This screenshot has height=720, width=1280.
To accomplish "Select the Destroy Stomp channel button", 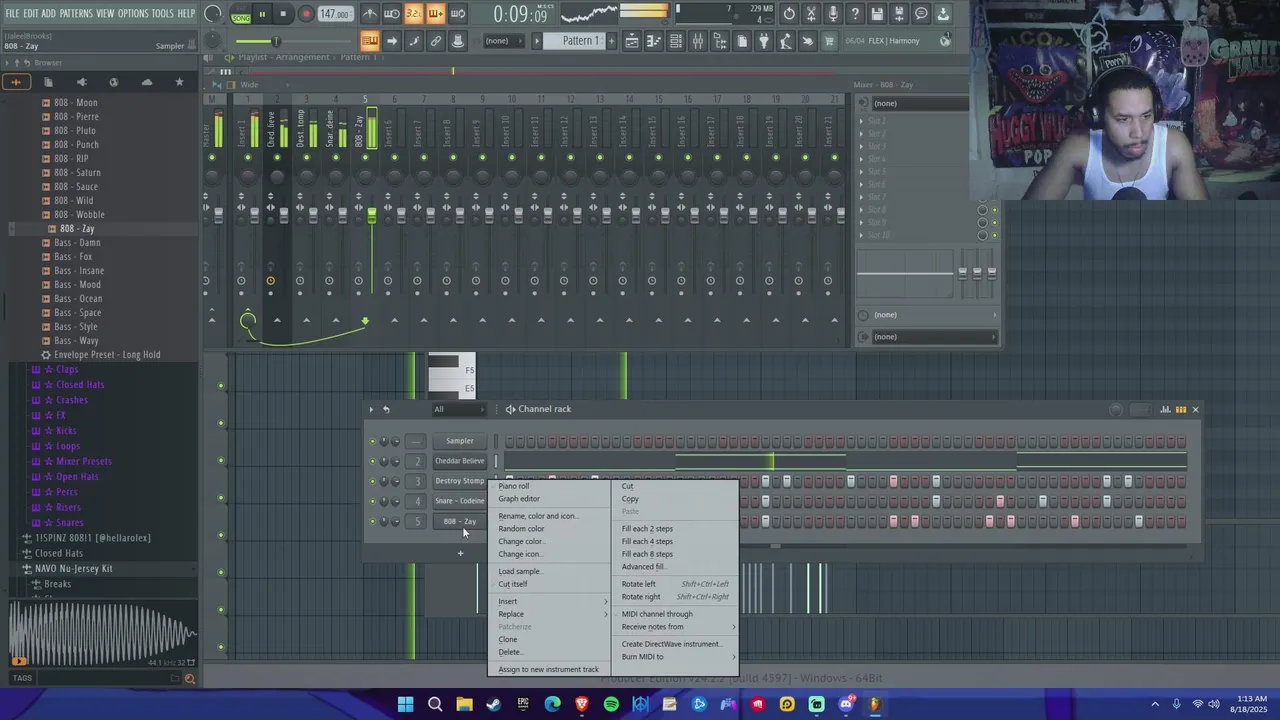I will click(x=459, y=481).
